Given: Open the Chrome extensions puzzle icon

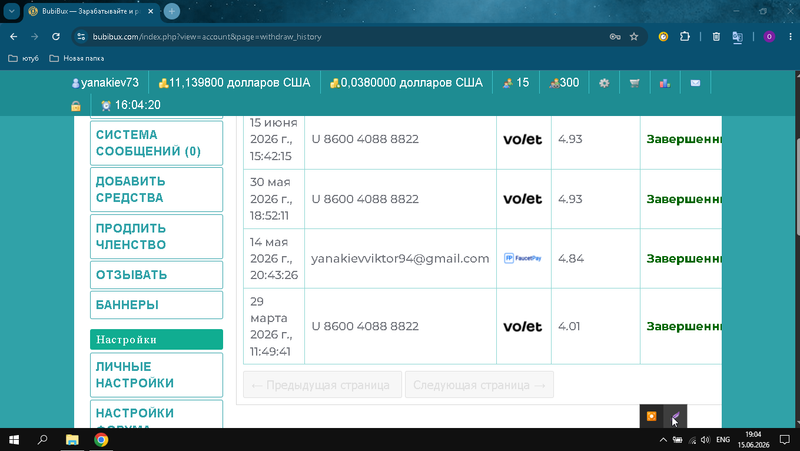Looking at the screenshot, I should coord(685,36).
